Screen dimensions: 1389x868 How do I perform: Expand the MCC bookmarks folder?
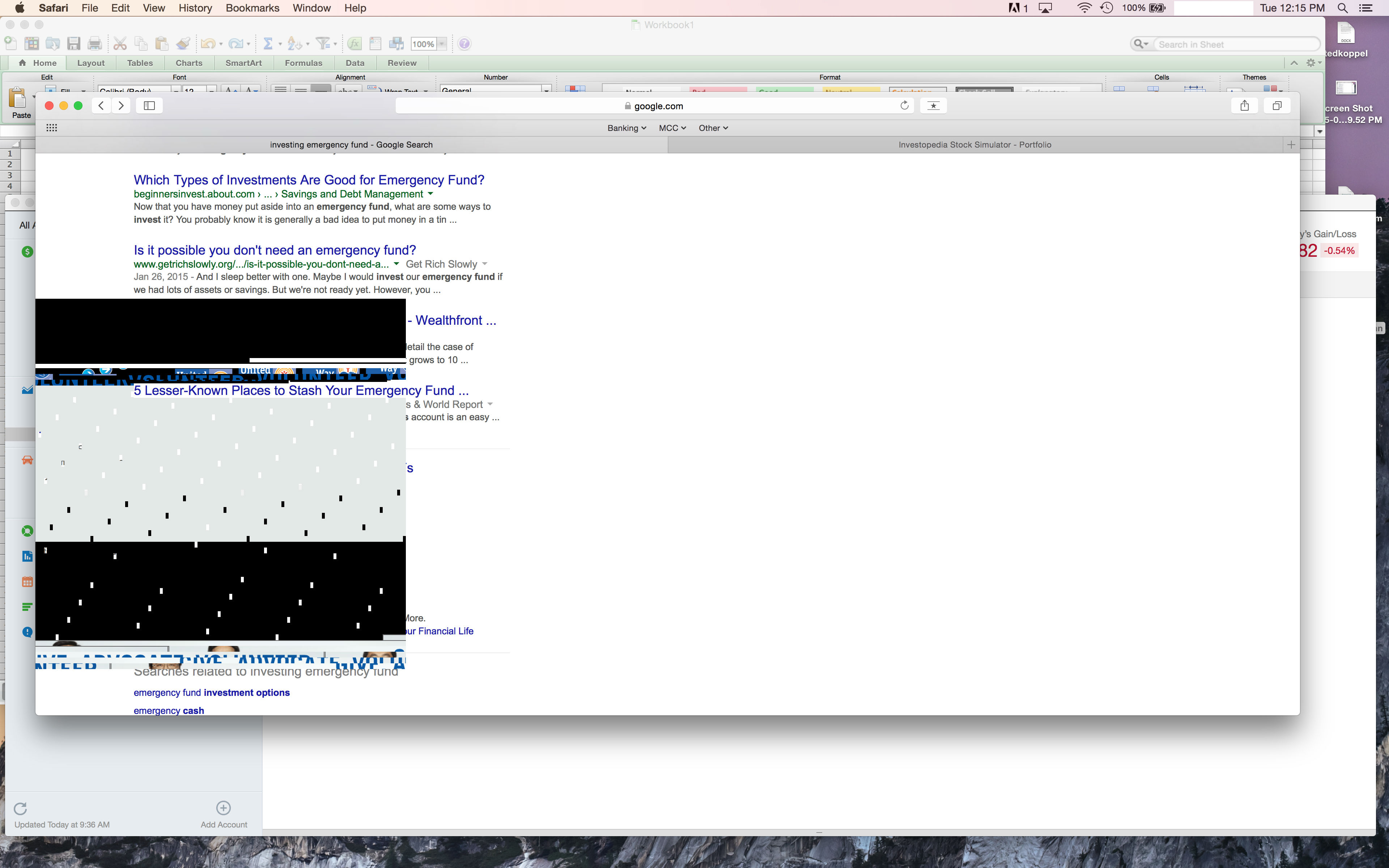coord(672,128)
